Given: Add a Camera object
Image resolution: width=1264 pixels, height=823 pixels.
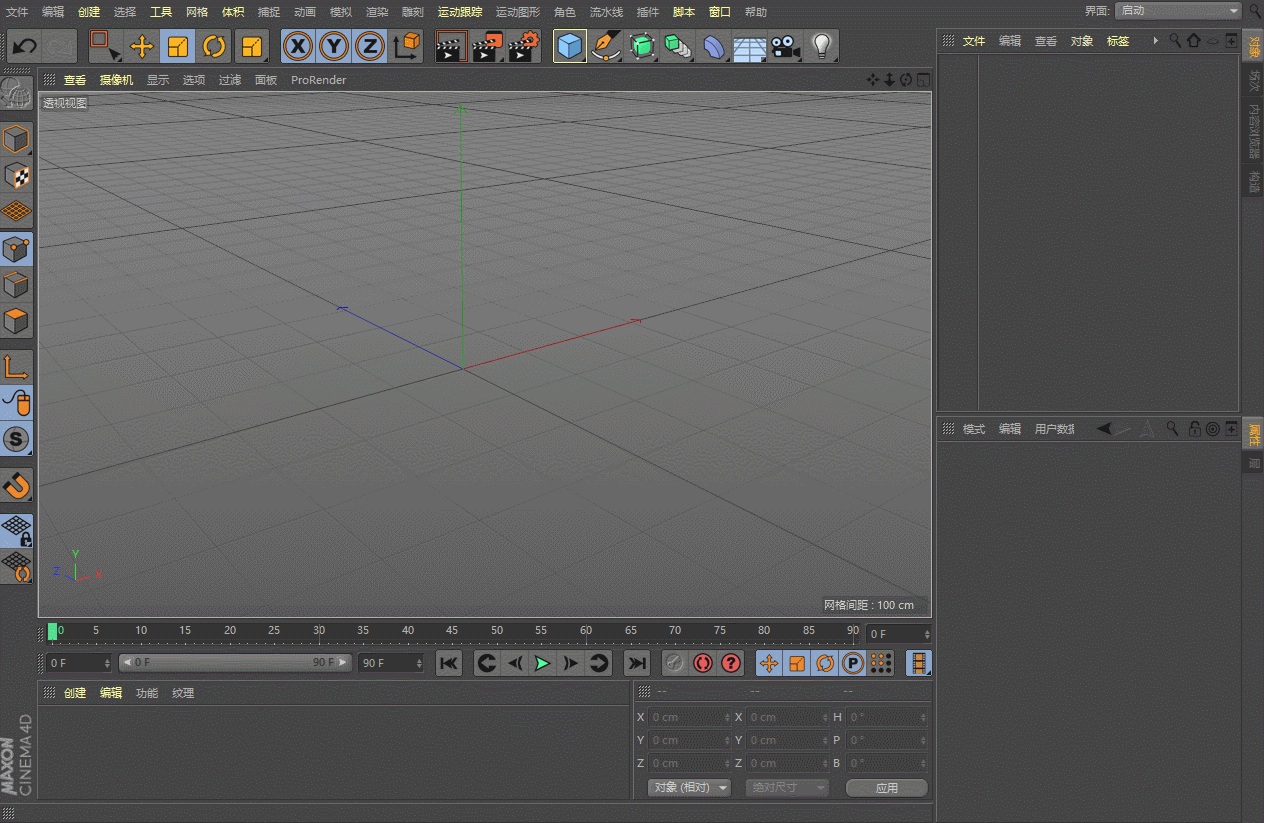Looking at the screenshot, I should 786,46.
